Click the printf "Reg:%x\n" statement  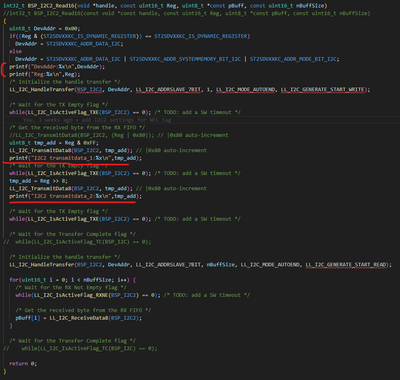coord(45,74)
